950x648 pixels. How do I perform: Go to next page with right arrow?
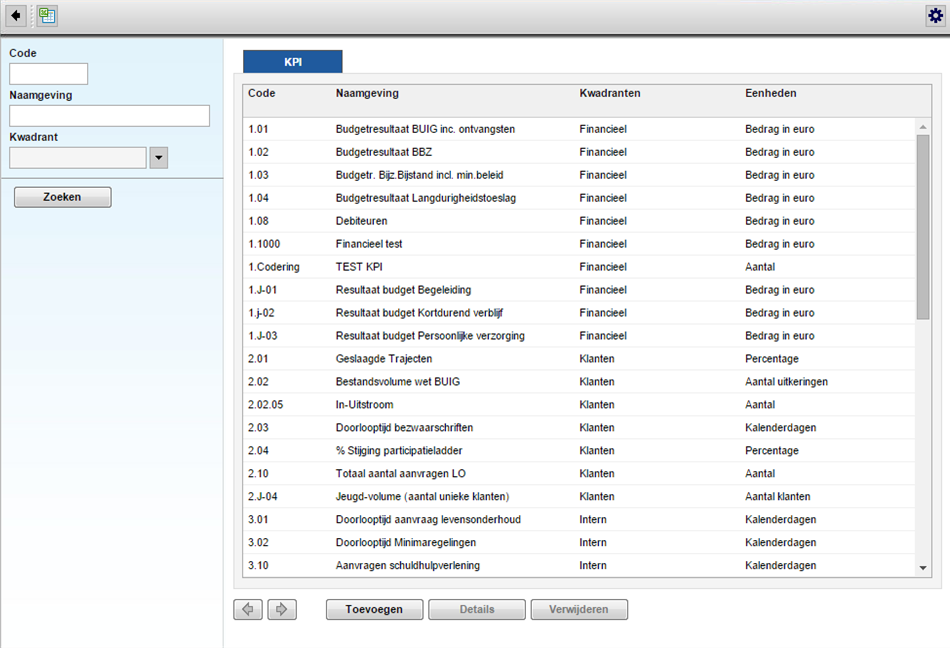point(282,609)
